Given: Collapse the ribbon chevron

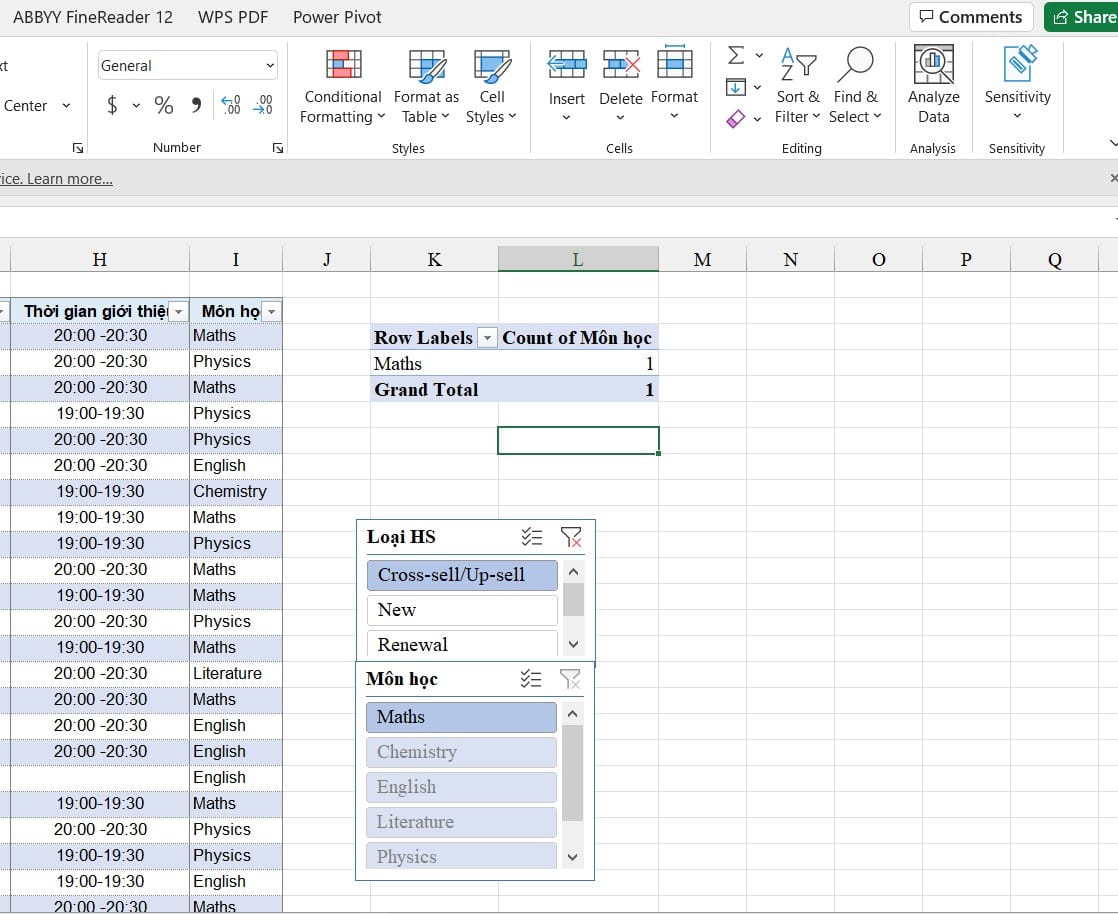Looking at the screenshot, I should coord(1113,143).
